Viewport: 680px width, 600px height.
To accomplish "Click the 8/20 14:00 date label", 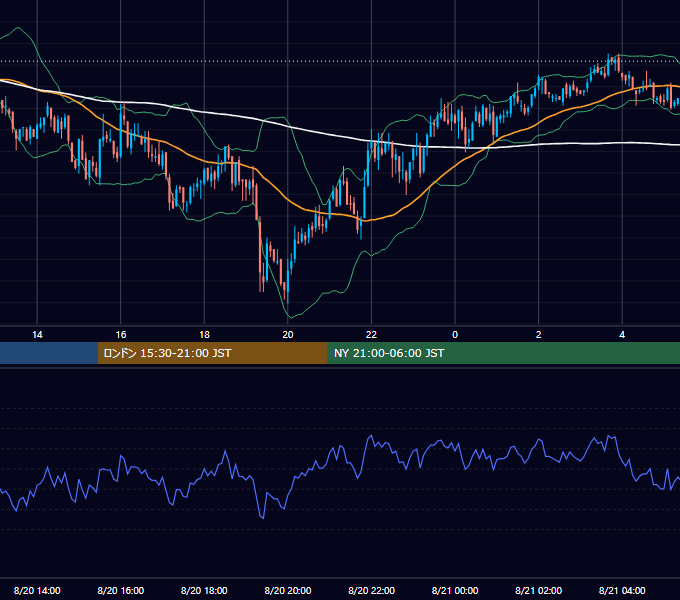I will pos(37,590).
